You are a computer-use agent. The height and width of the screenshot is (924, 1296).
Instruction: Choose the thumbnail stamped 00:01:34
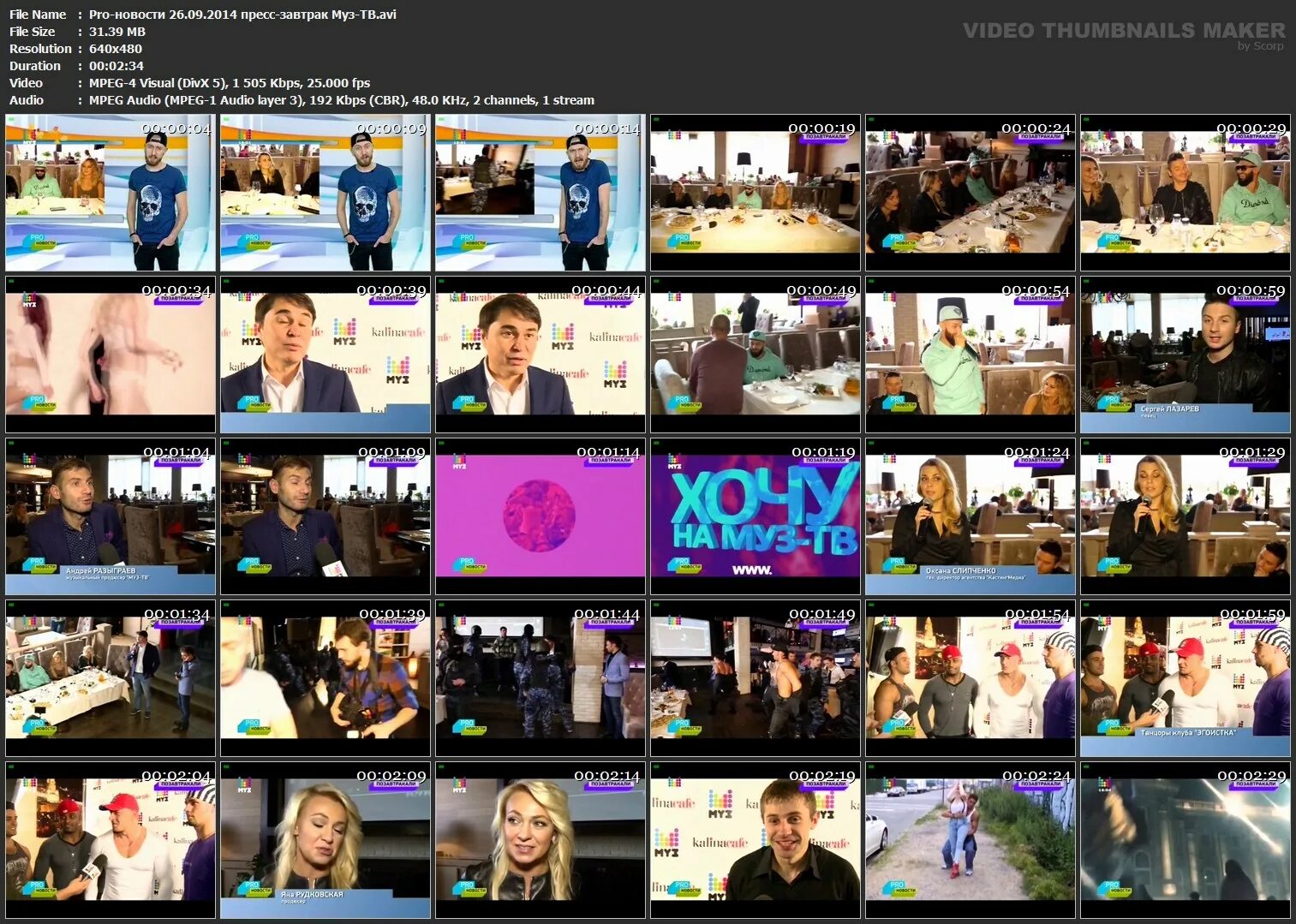(110, 678)
